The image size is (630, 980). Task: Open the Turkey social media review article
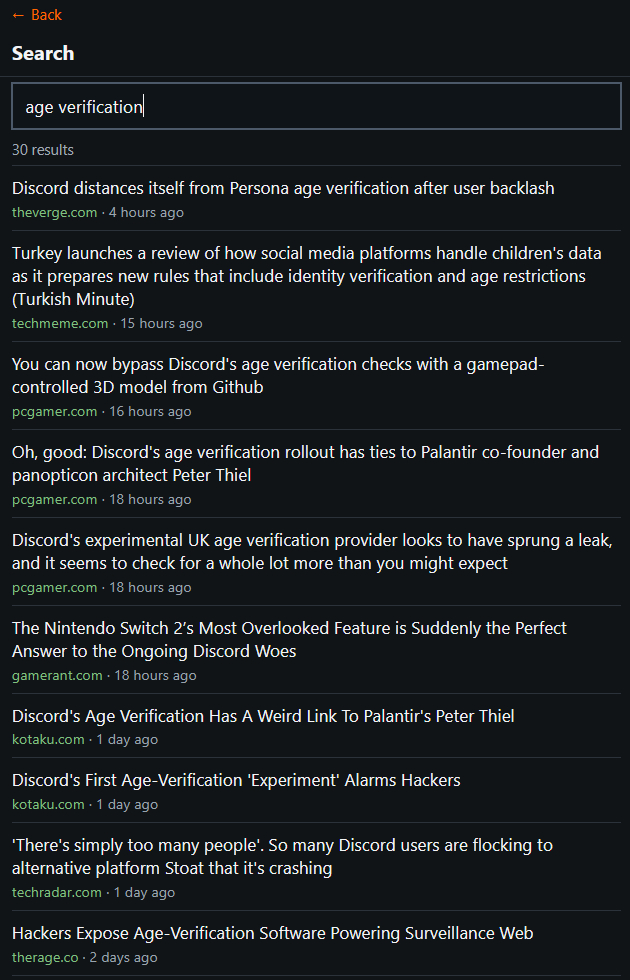tap(298, 276)
